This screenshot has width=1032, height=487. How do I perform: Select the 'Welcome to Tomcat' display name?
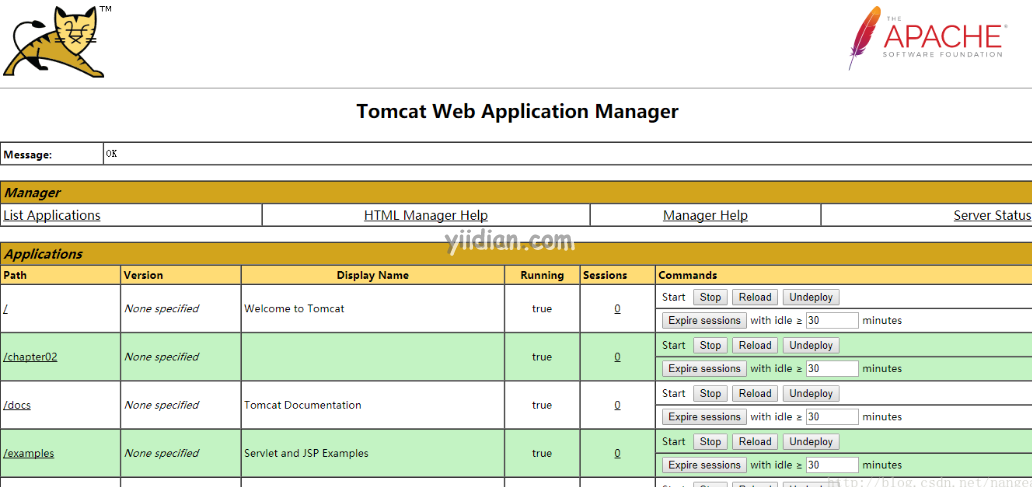tap(294, 309)
